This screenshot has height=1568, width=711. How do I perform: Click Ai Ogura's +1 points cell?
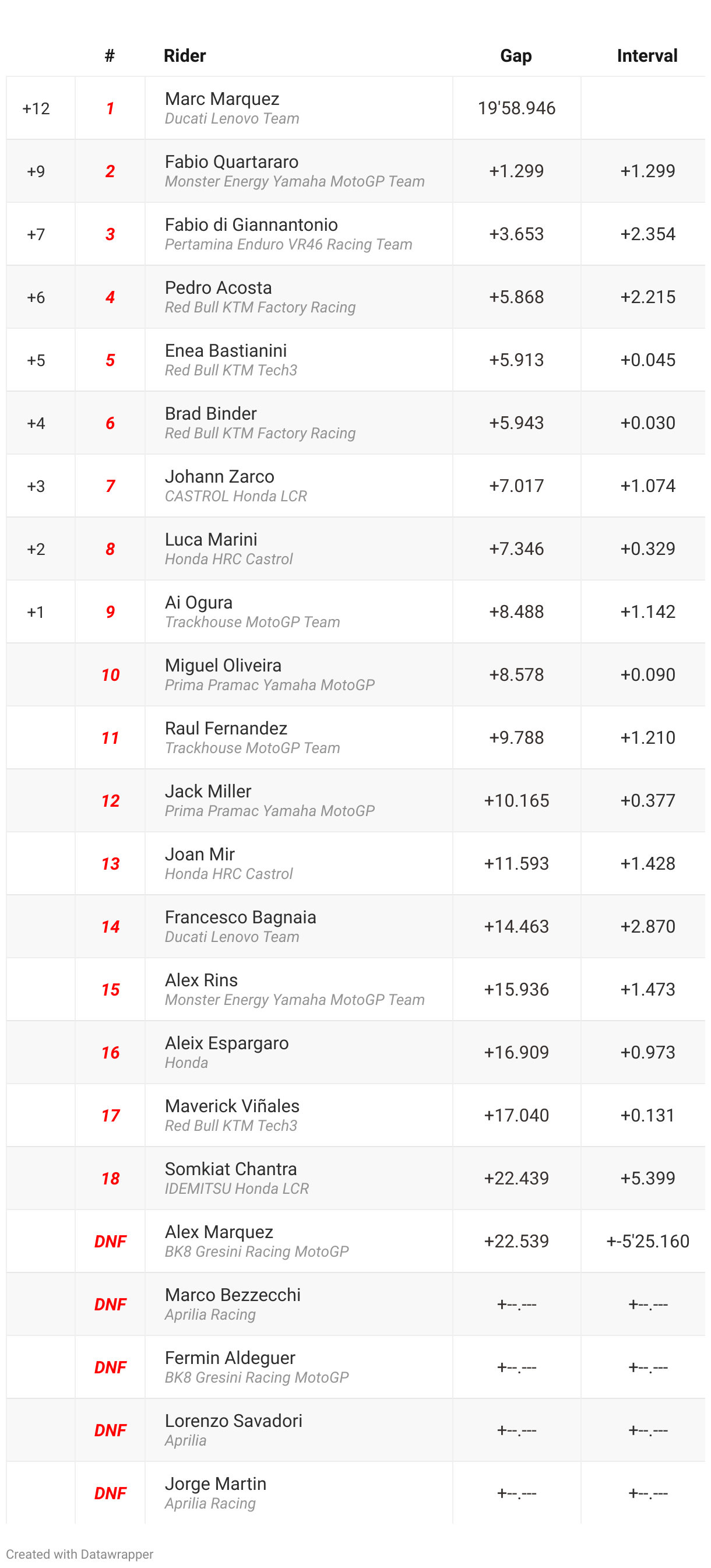(36, 611)
